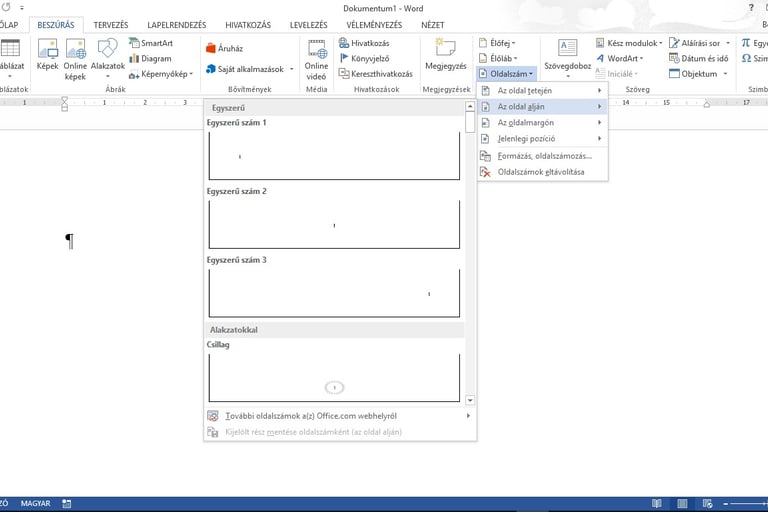Open the LEVELEZÉS tab

pyautogui.click(x=309, y=24)
